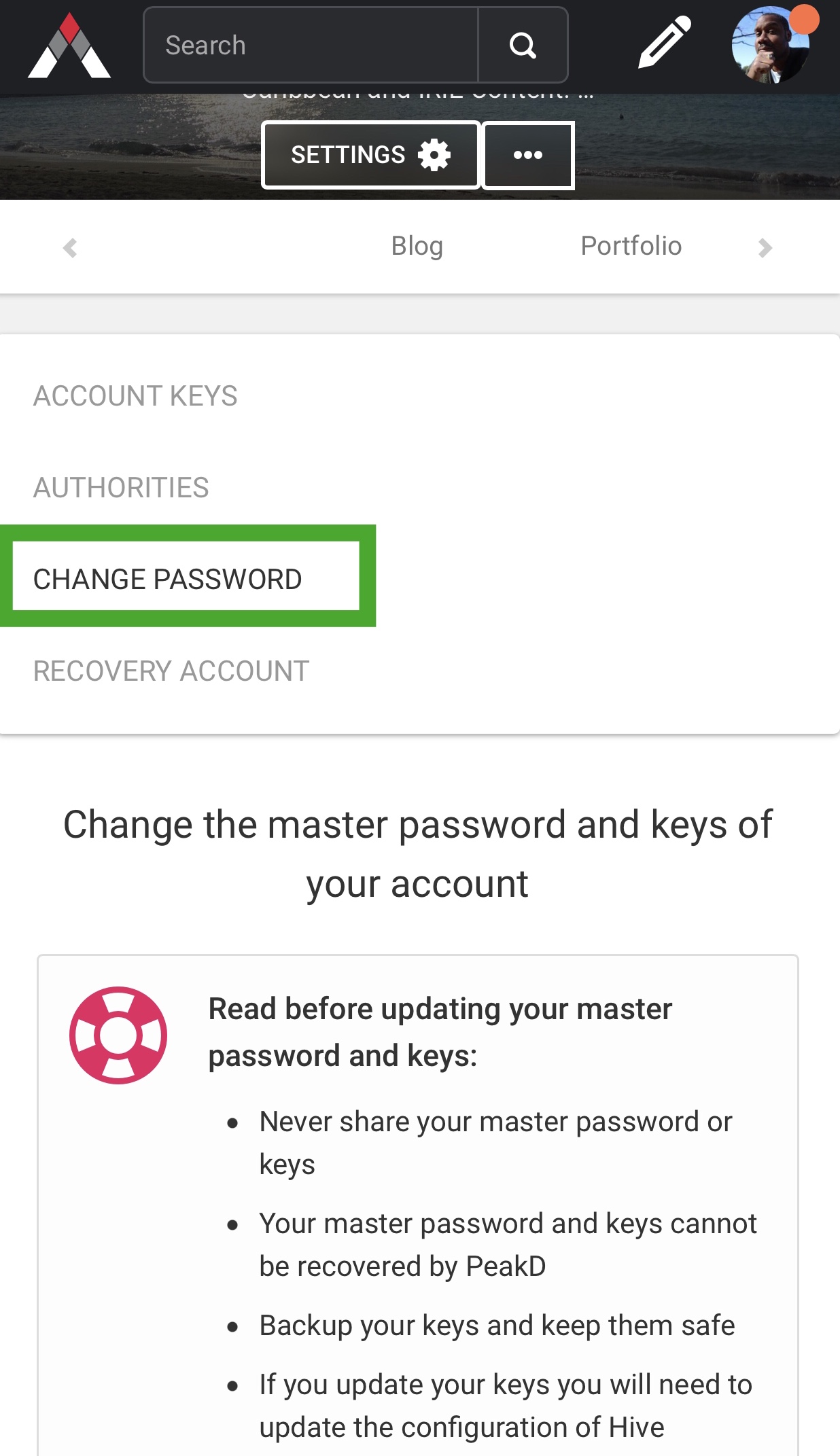Click the master password page heading
The width and height of the screenshot is (840, 1456).
coord(417,854)
